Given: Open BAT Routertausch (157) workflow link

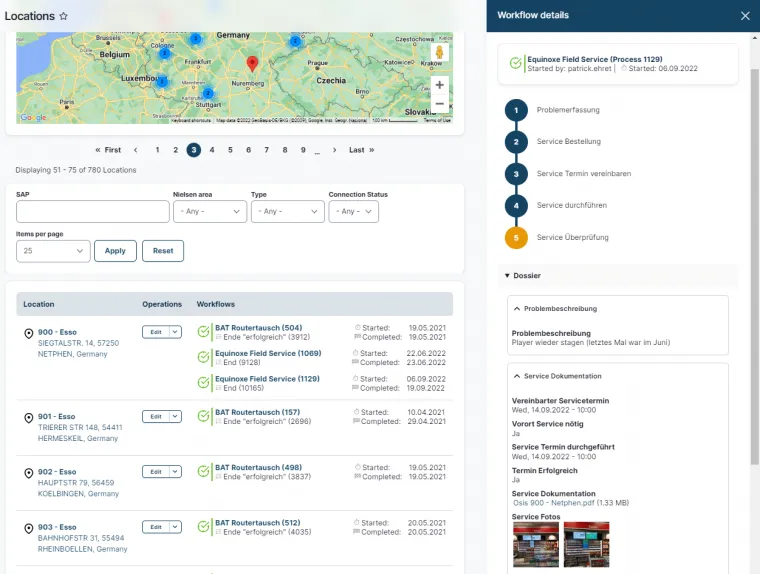Looking at the screenshot, I should [257, 413].
